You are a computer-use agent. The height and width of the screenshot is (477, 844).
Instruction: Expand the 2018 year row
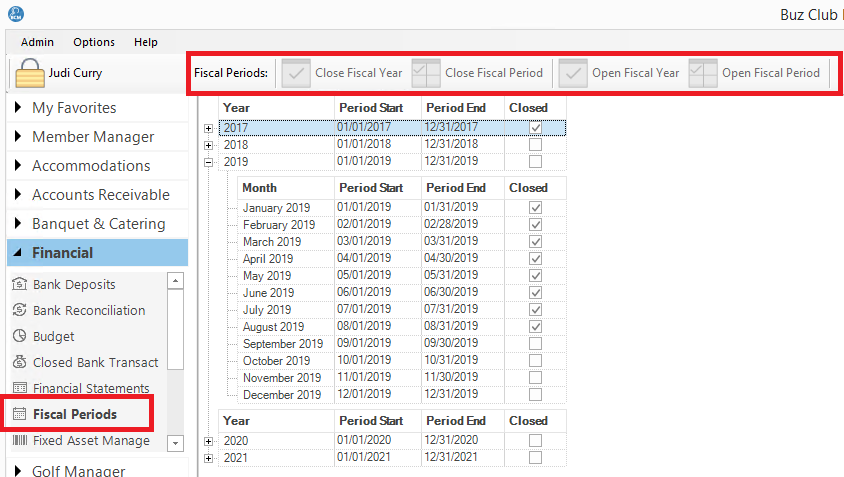pos(208,145)
